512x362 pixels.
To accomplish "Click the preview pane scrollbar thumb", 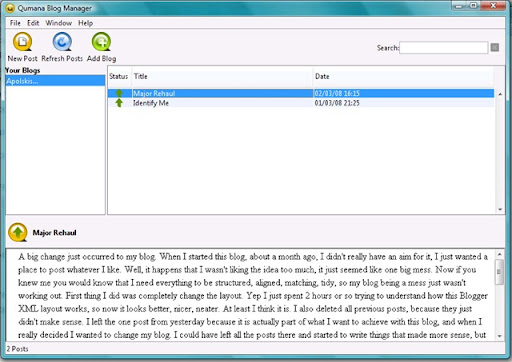I will point(499,272).
